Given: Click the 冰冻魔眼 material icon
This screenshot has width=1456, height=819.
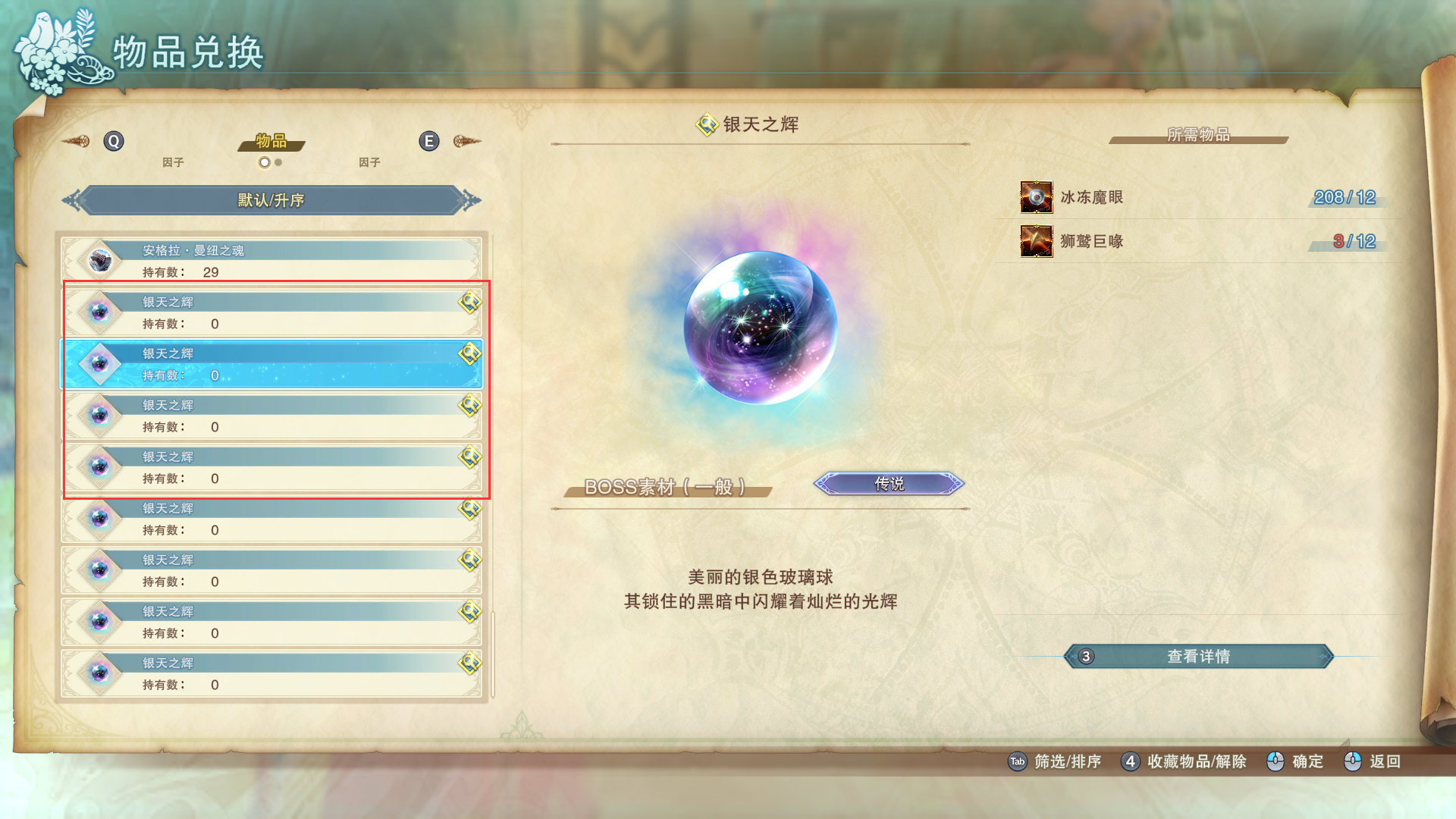Looking at the screenshot, I should [x=1037, y=197].
